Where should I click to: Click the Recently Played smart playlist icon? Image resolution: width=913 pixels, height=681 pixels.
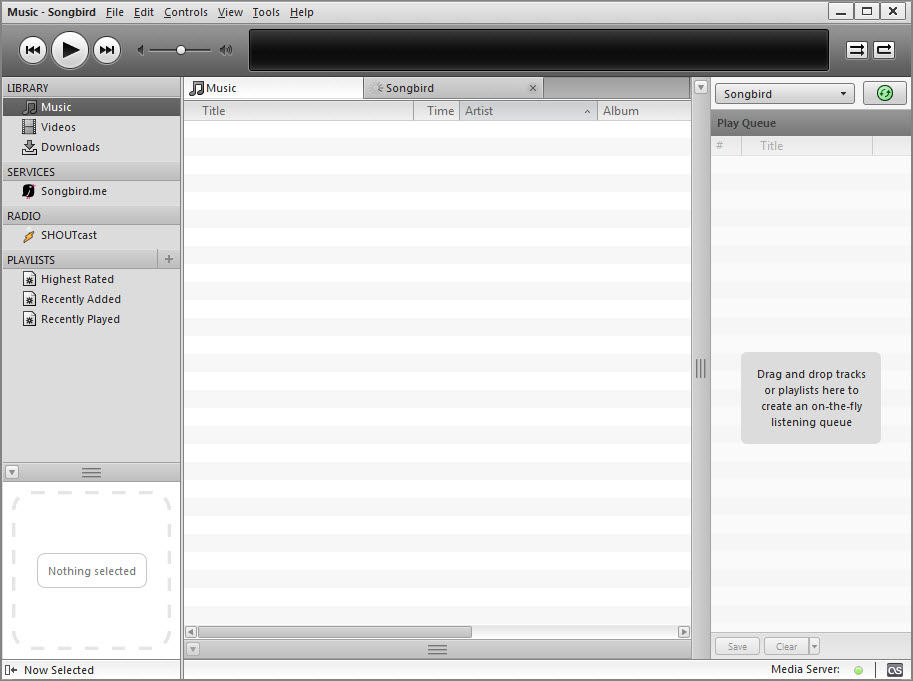pyautogui.click(x=29, y=320)
